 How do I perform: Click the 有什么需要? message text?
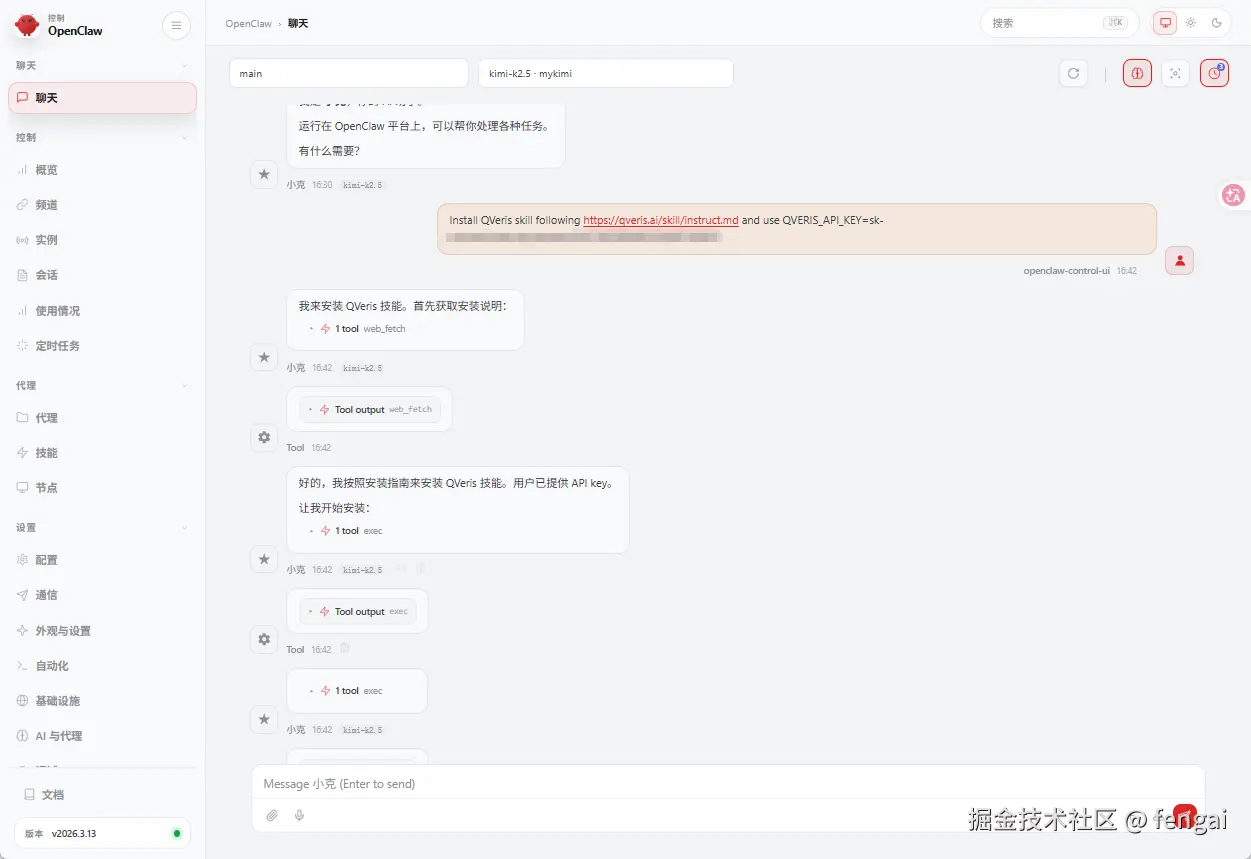pos(329,151)
